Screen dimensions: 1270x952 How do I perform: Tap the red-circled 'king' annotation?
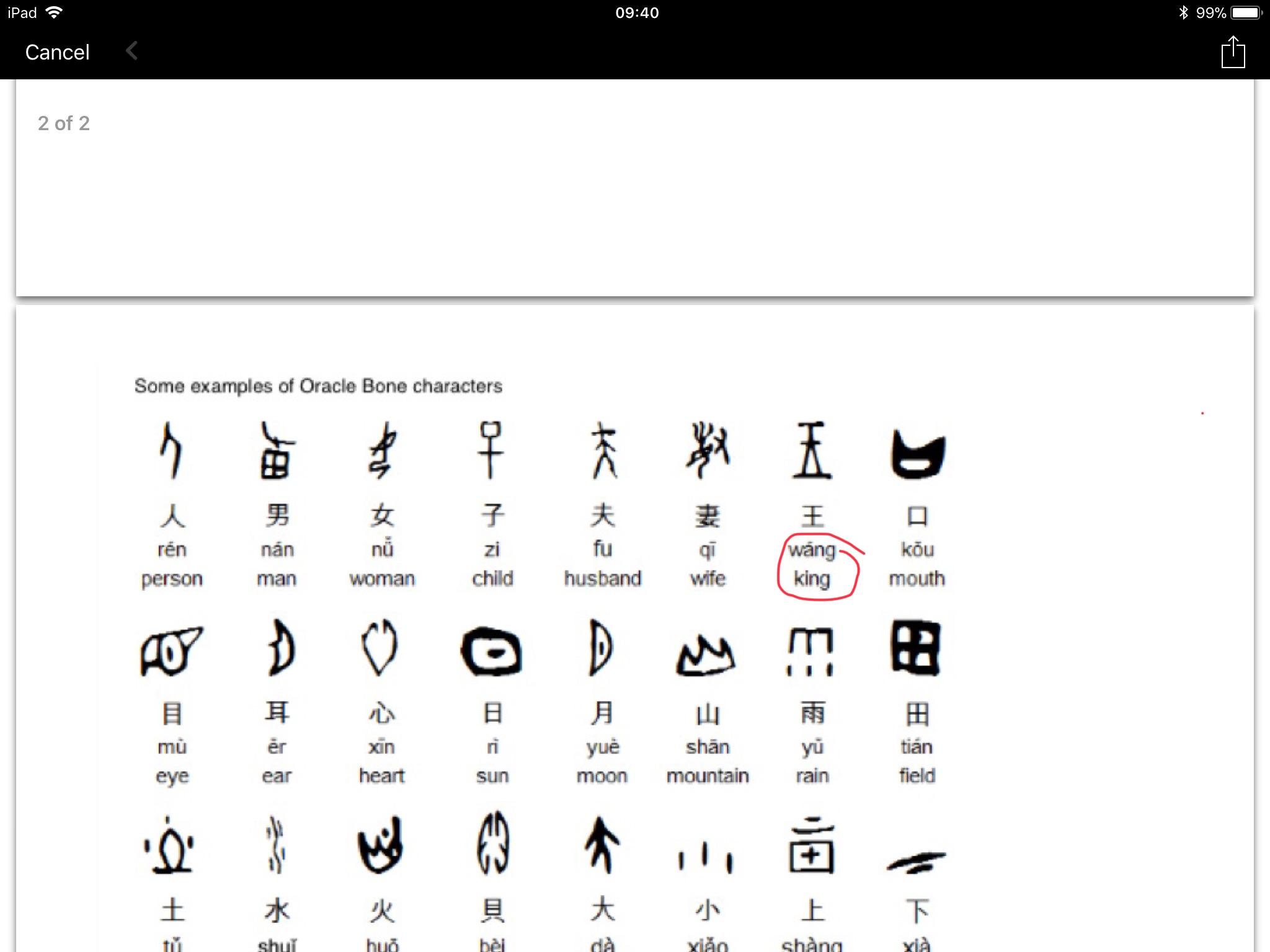click(812, 578)
